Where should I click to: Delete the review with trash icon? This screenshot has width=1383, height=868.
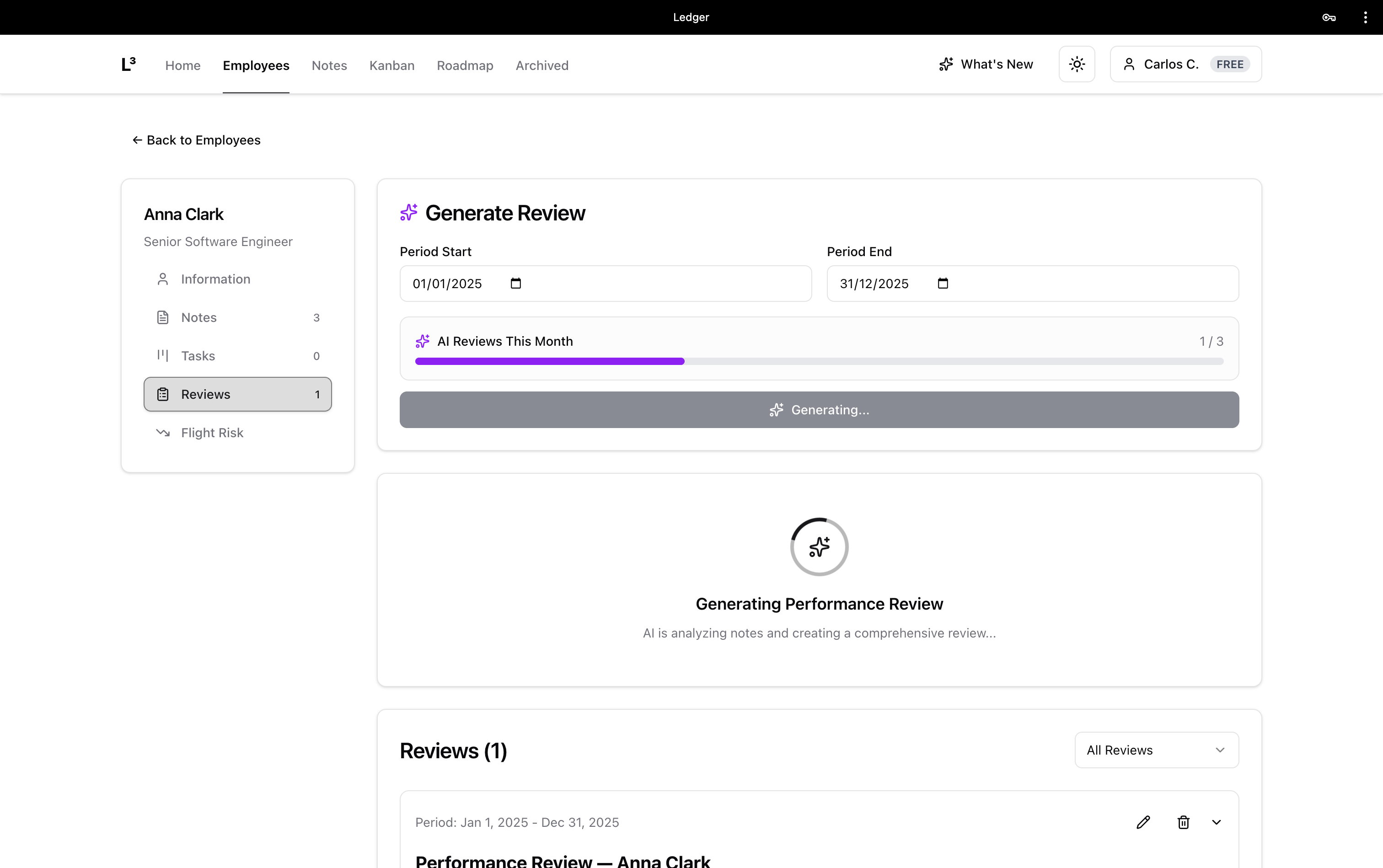pos(1183,822)
